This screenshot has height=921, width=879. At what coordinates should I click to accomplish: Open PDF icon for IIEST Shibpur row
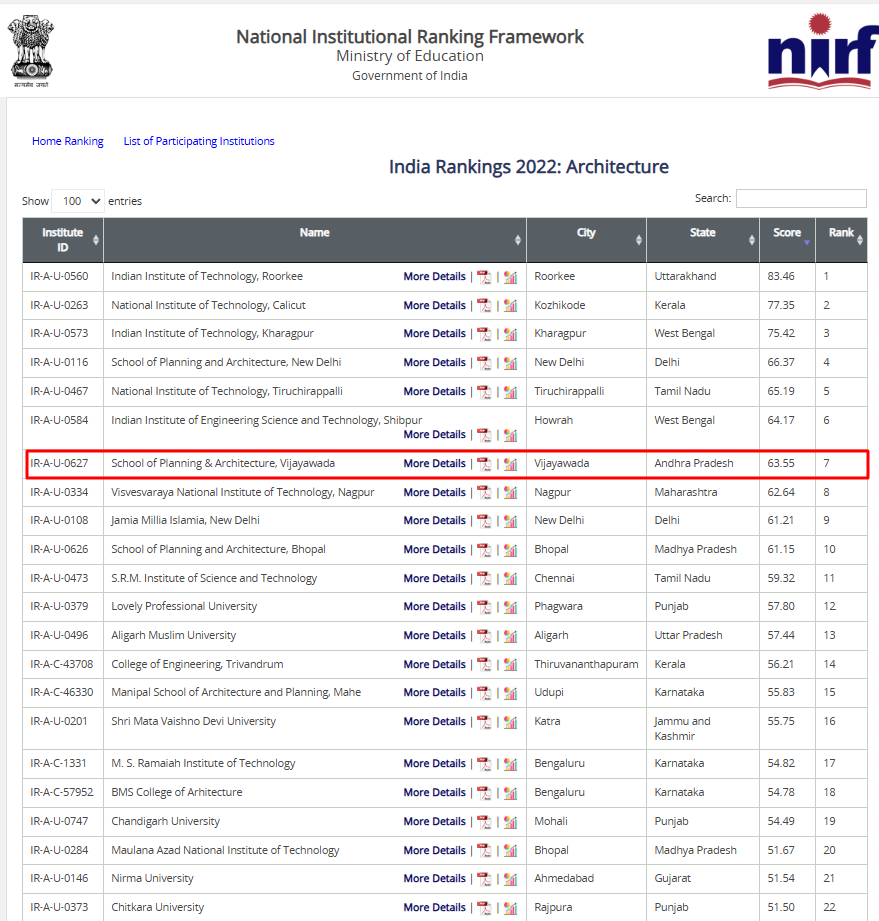pyautogui.click(x=484, y=435)
